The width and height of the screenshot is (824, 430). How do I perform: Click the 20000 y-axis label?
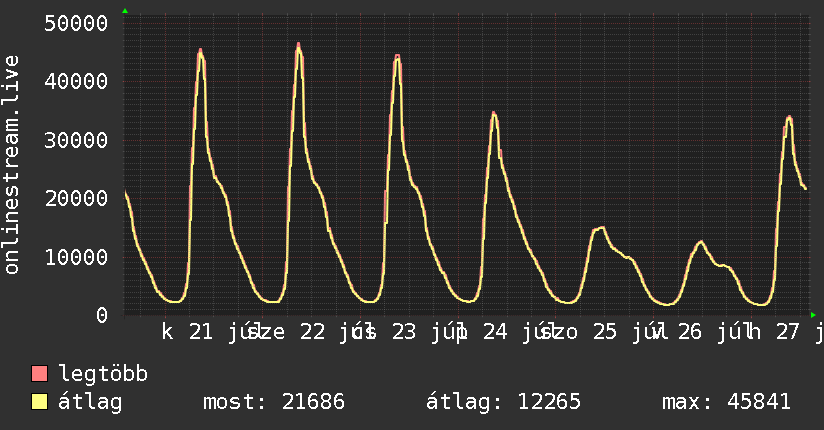tap(76, 199)
